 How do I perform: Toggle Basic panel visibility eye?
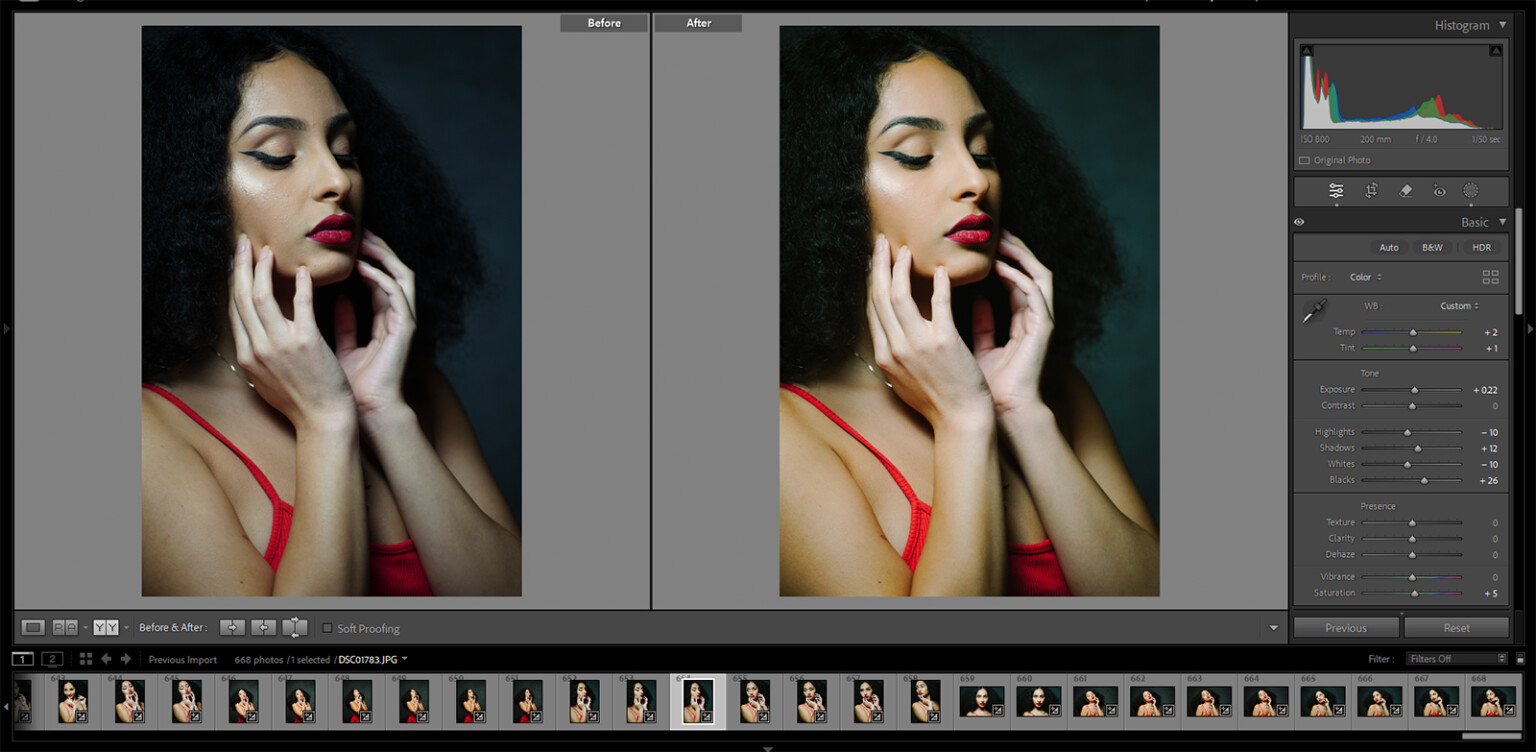1299,222
